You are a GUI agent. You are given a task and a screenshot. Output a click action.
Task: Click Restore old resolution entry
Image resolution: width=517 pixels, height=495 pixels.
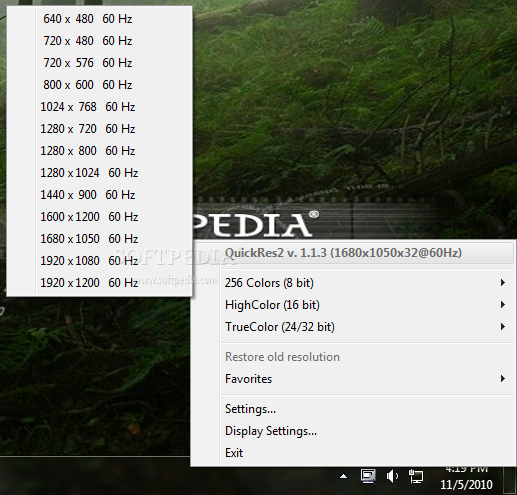coord(353,357)
